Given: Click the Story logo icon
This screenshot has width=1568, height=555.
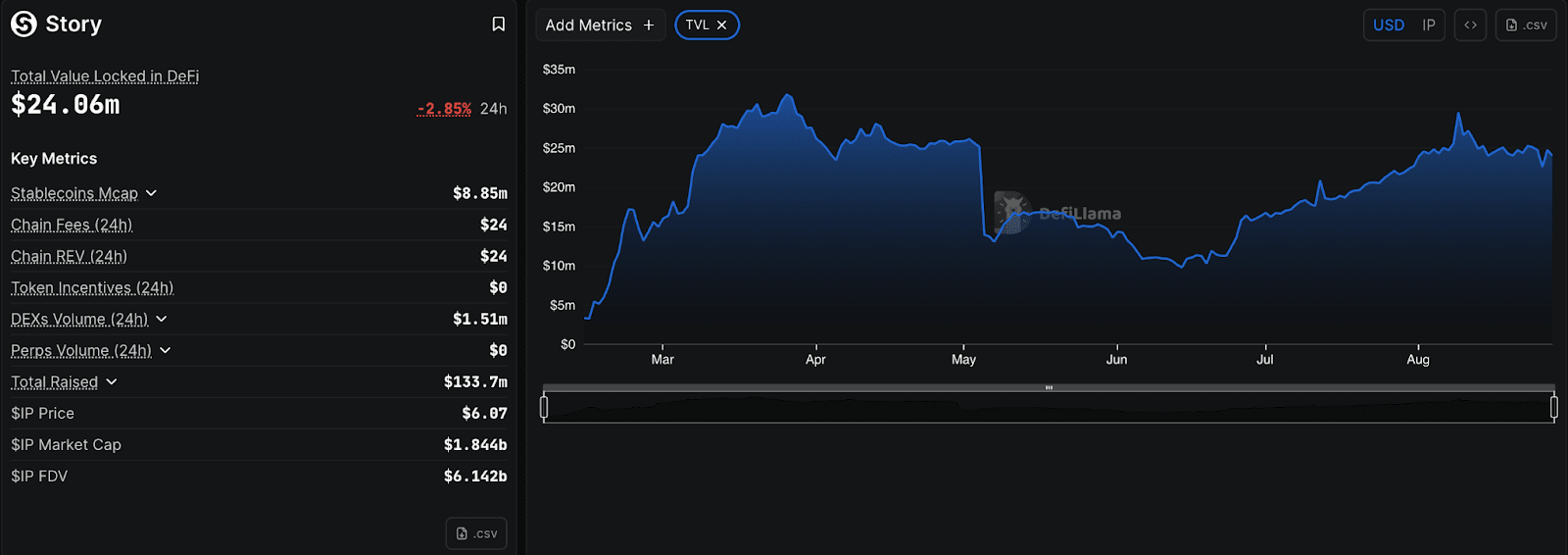Looking at the screenshot, I should [x=24, y=25].
